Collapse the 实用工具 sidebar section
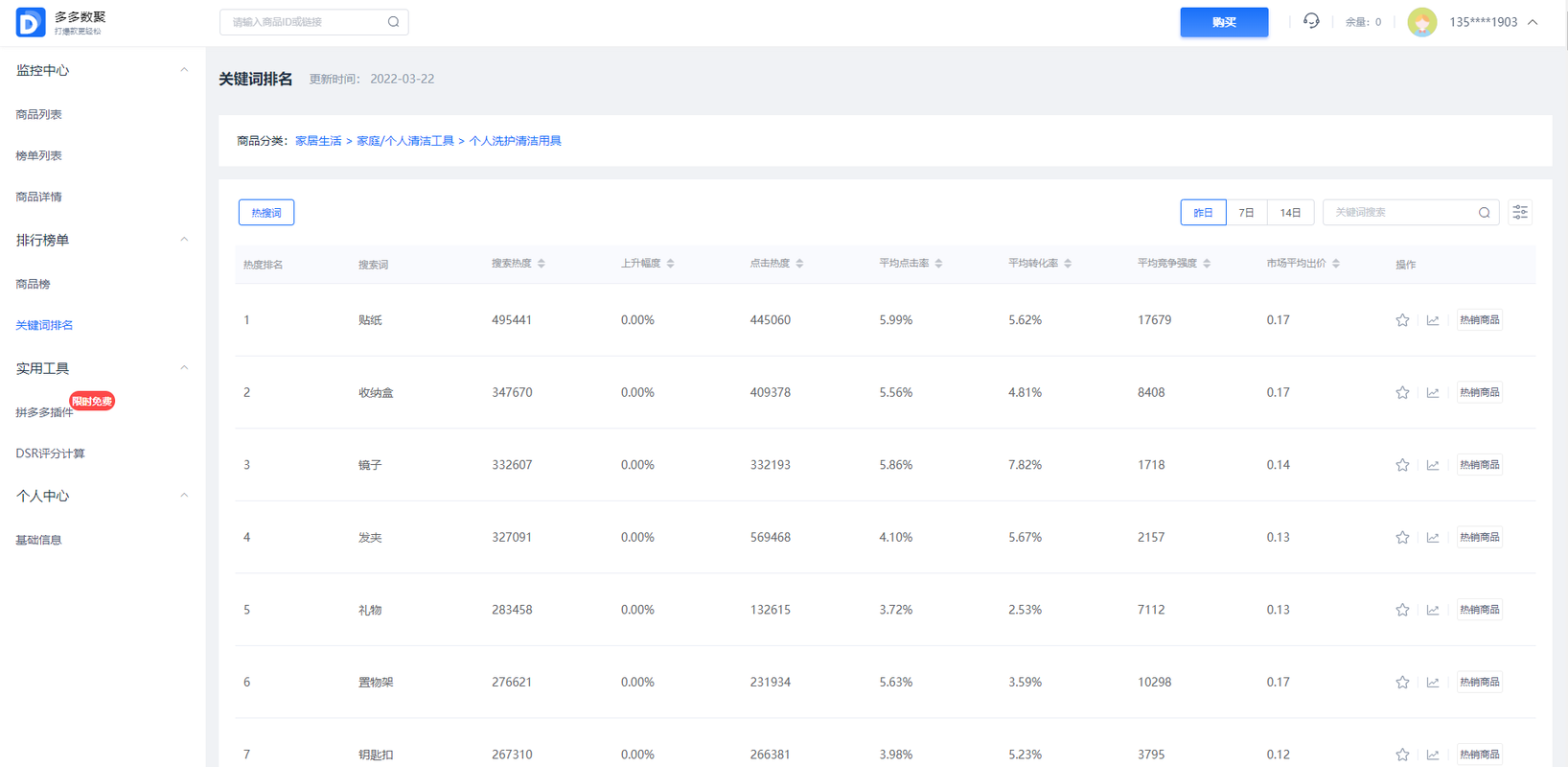This screenshot has width=1568, height=767. tap(184, 368)
